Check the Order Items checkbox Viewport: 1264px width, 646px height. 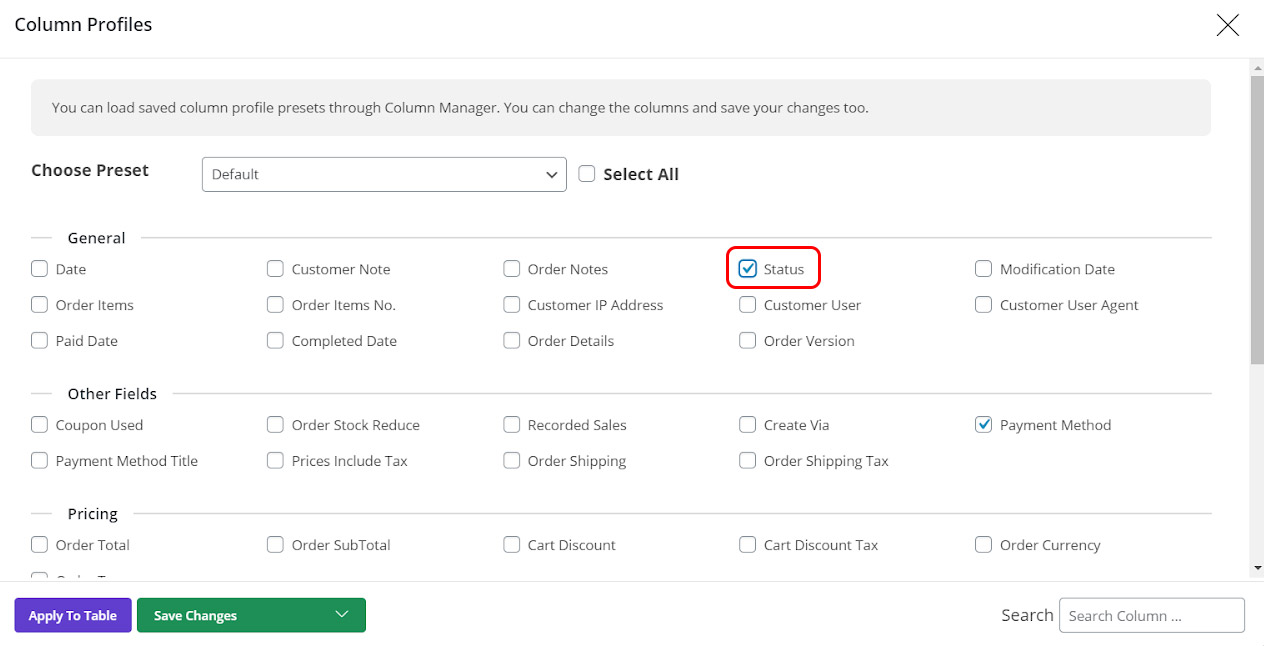click(39, 305)
